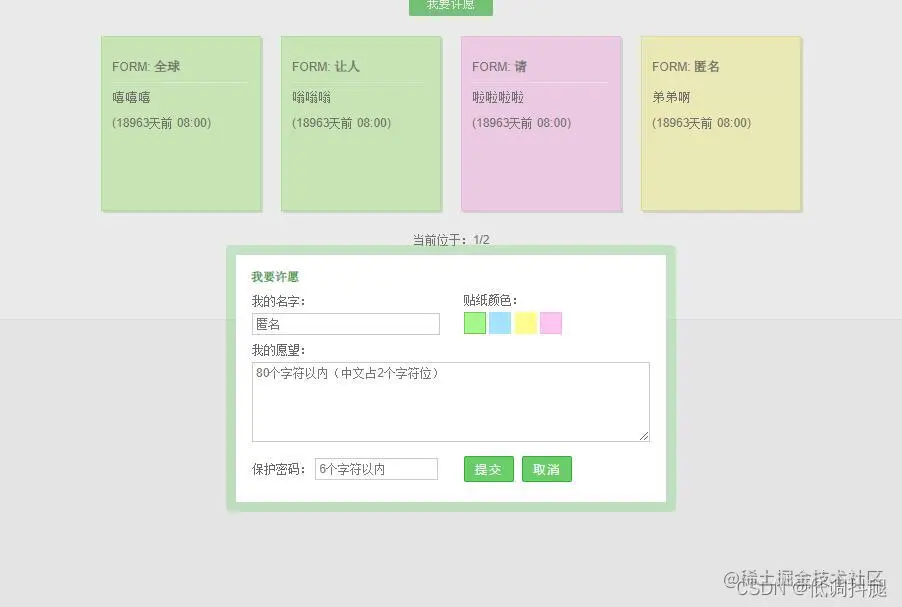Click the name field showing 匿名

(x=345, y=323)
